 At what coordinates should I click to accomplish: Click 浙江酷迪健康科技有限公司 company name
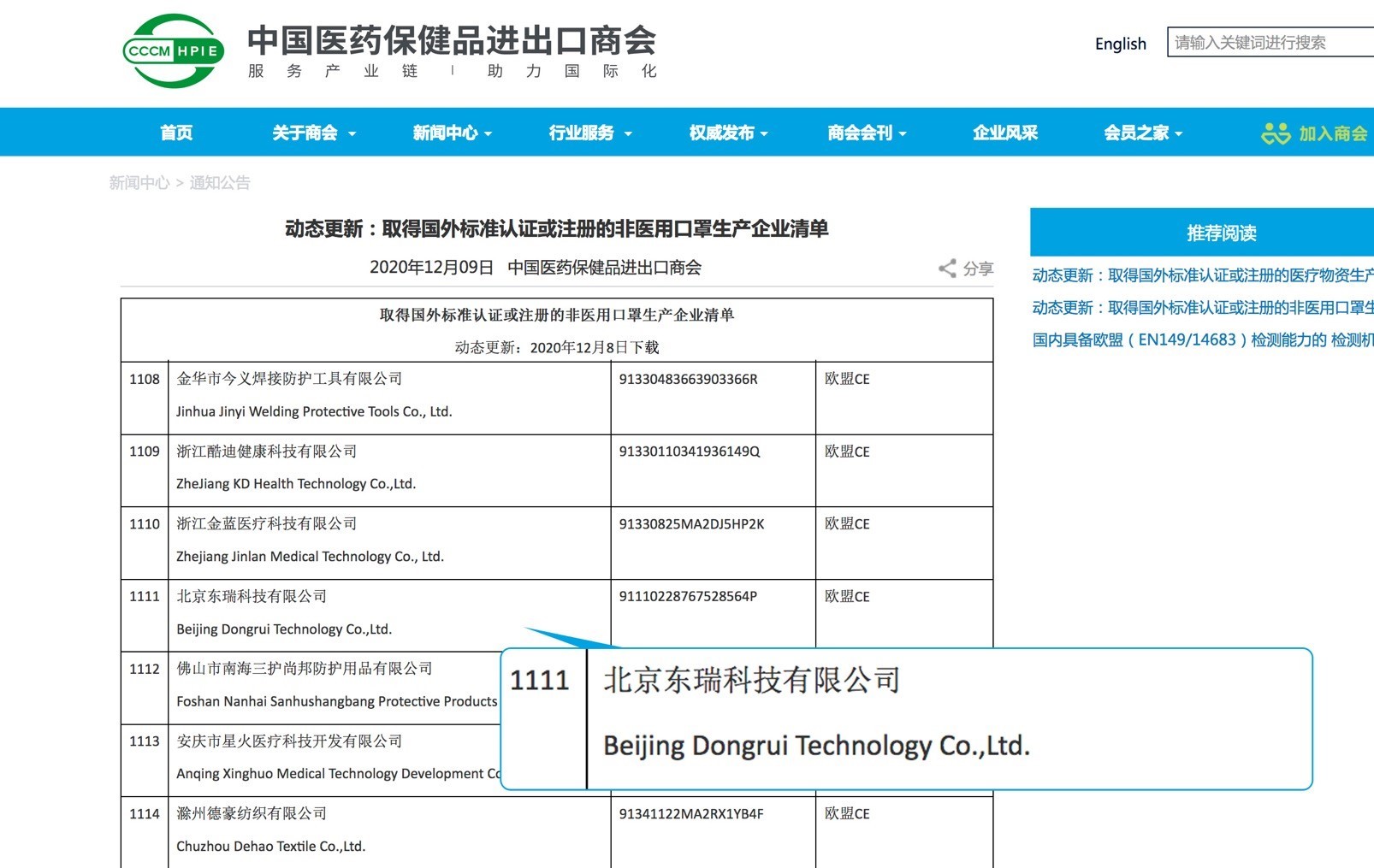pyautogui.click(x=267, y=452)
